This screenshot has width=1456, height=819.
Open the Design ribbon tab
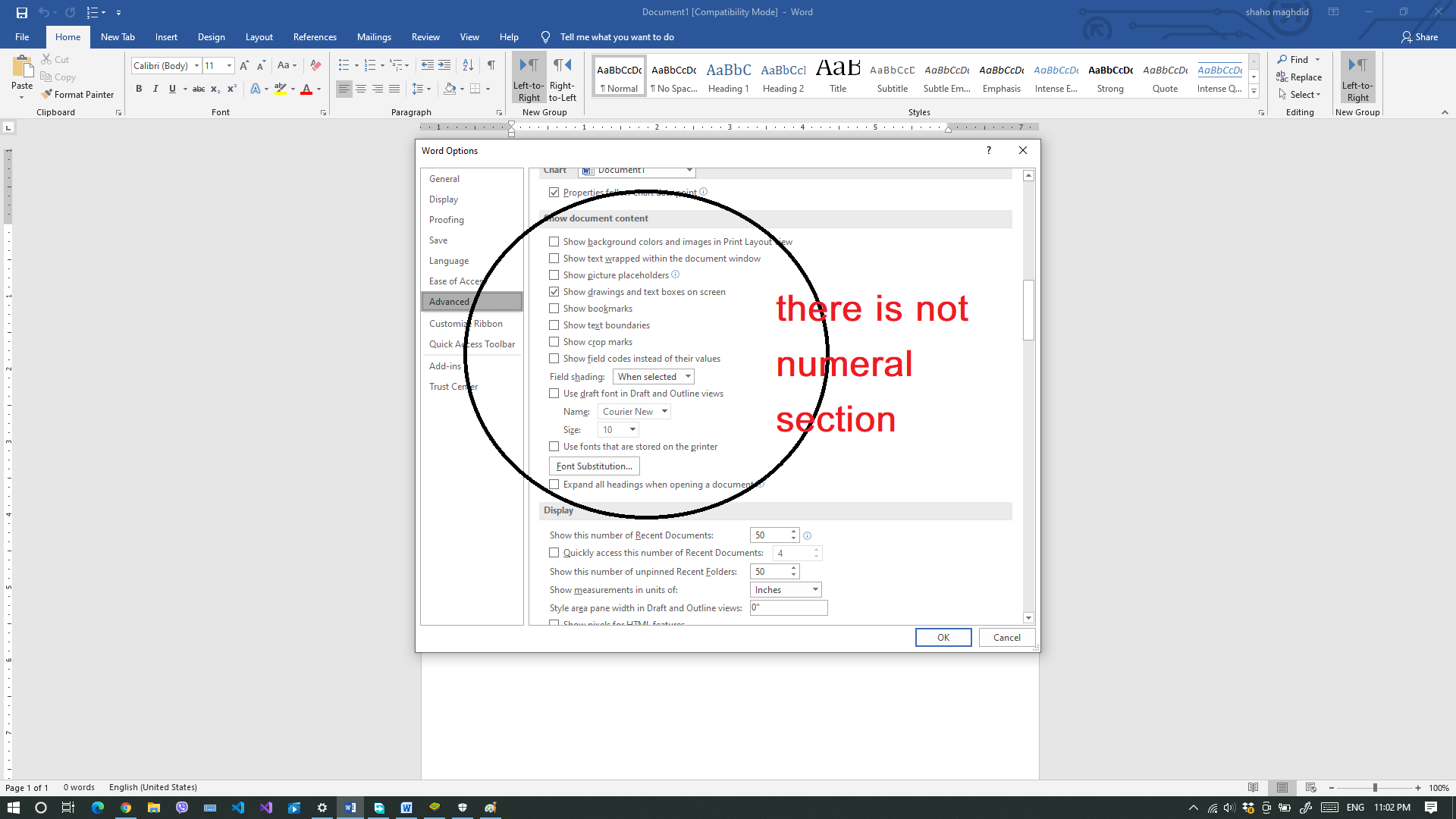coord(211,37)
